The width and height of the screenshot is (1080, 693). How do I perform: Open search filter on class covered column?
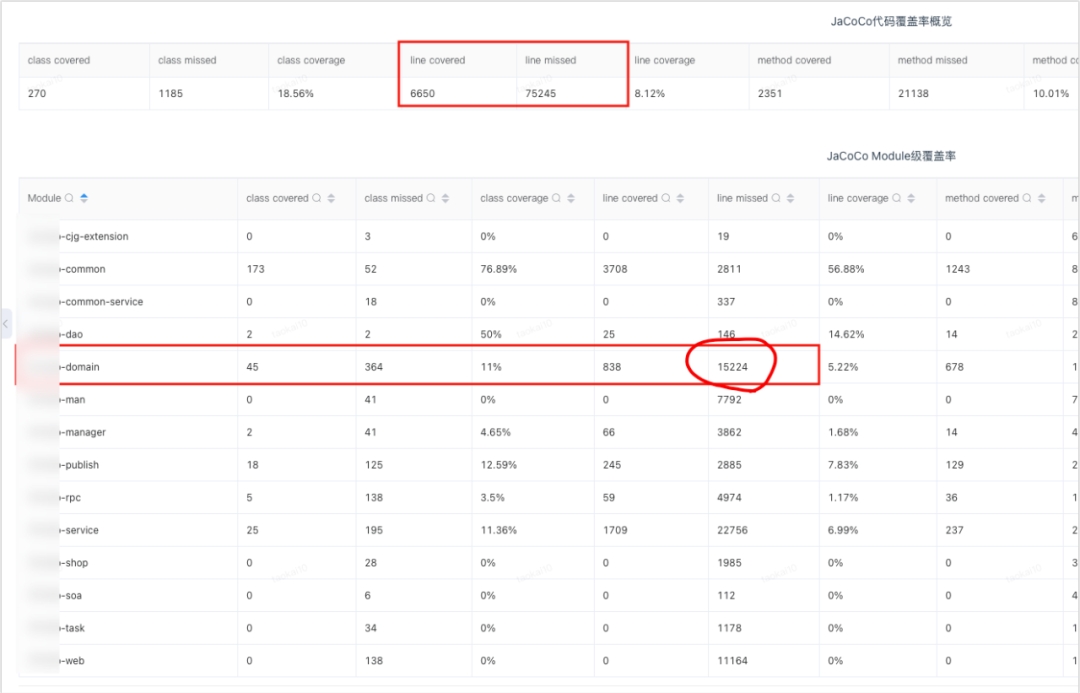(317, 198)
